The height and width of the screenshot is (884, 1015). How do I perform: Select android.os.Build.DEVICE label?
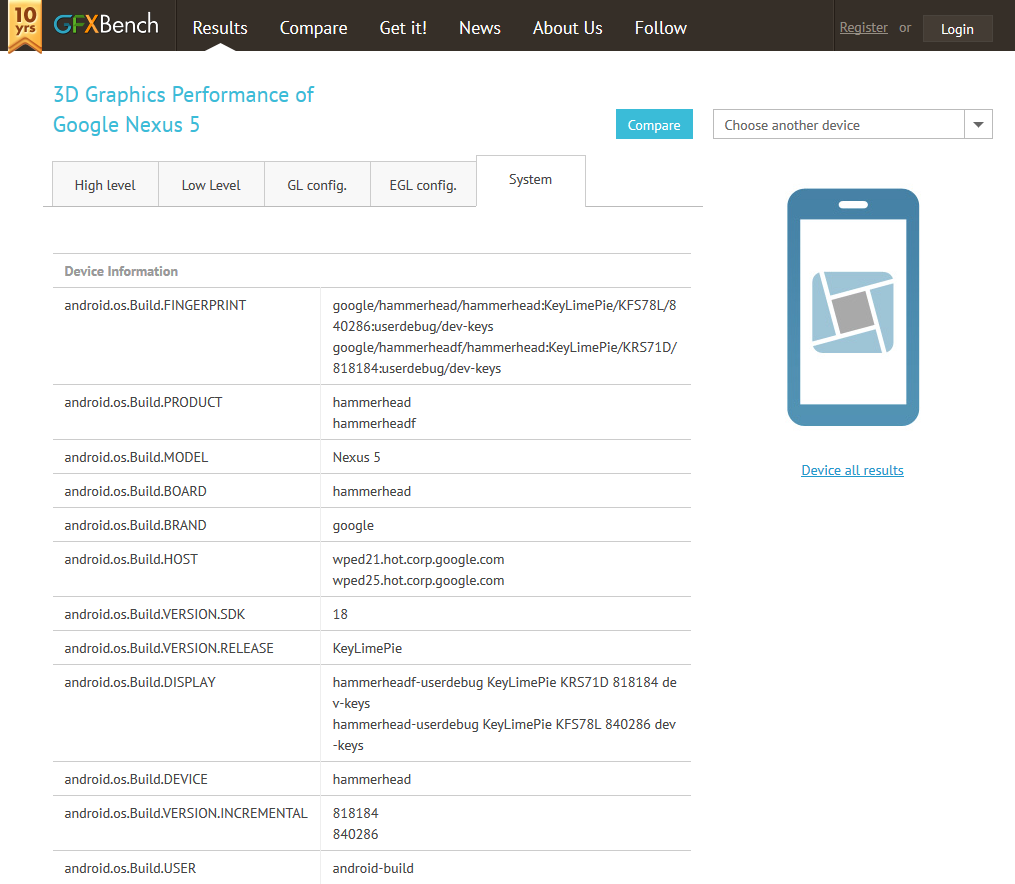point(136,780)
